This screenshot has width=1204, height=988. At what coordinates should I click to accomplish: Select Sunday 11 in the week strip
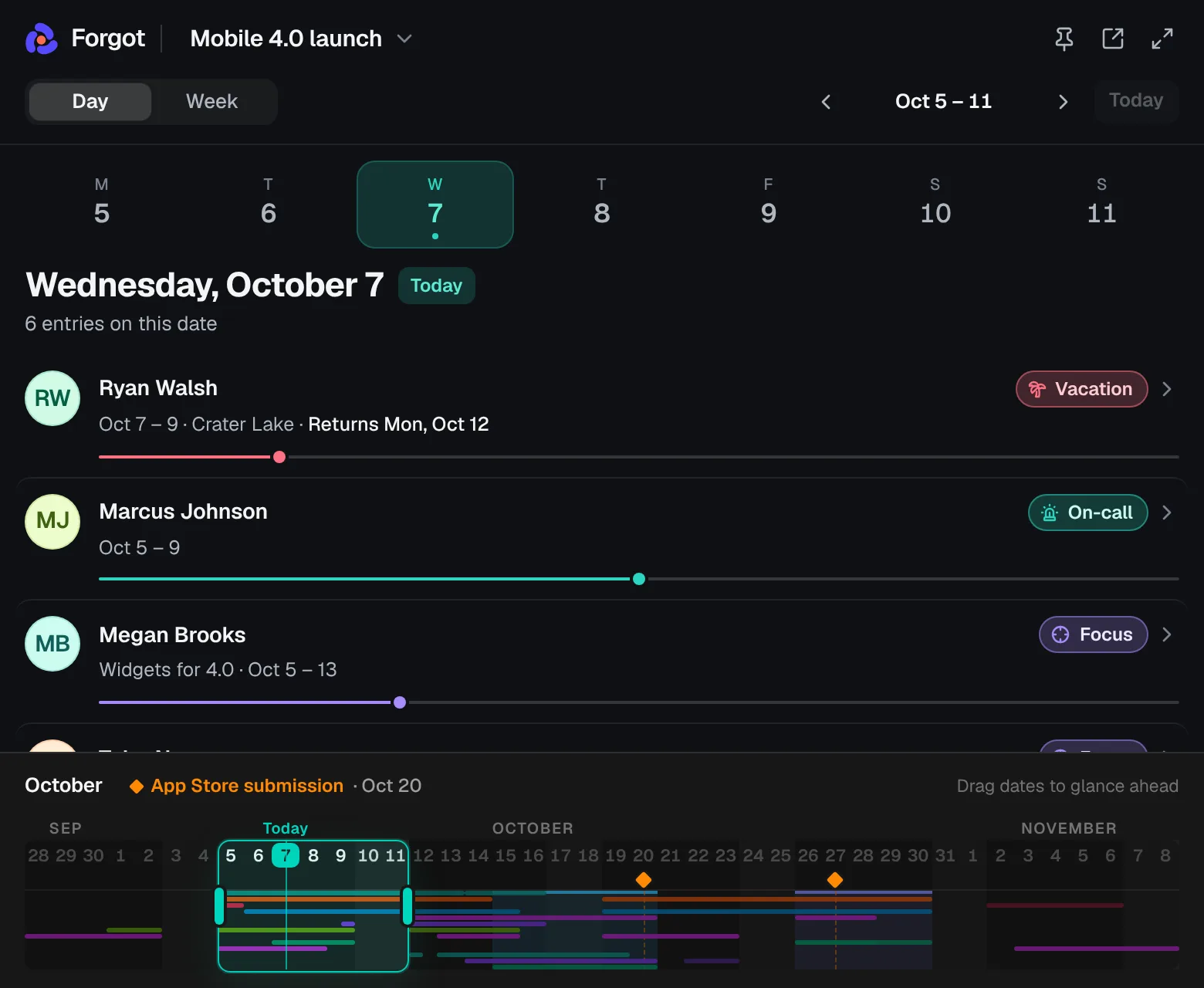1102,205
